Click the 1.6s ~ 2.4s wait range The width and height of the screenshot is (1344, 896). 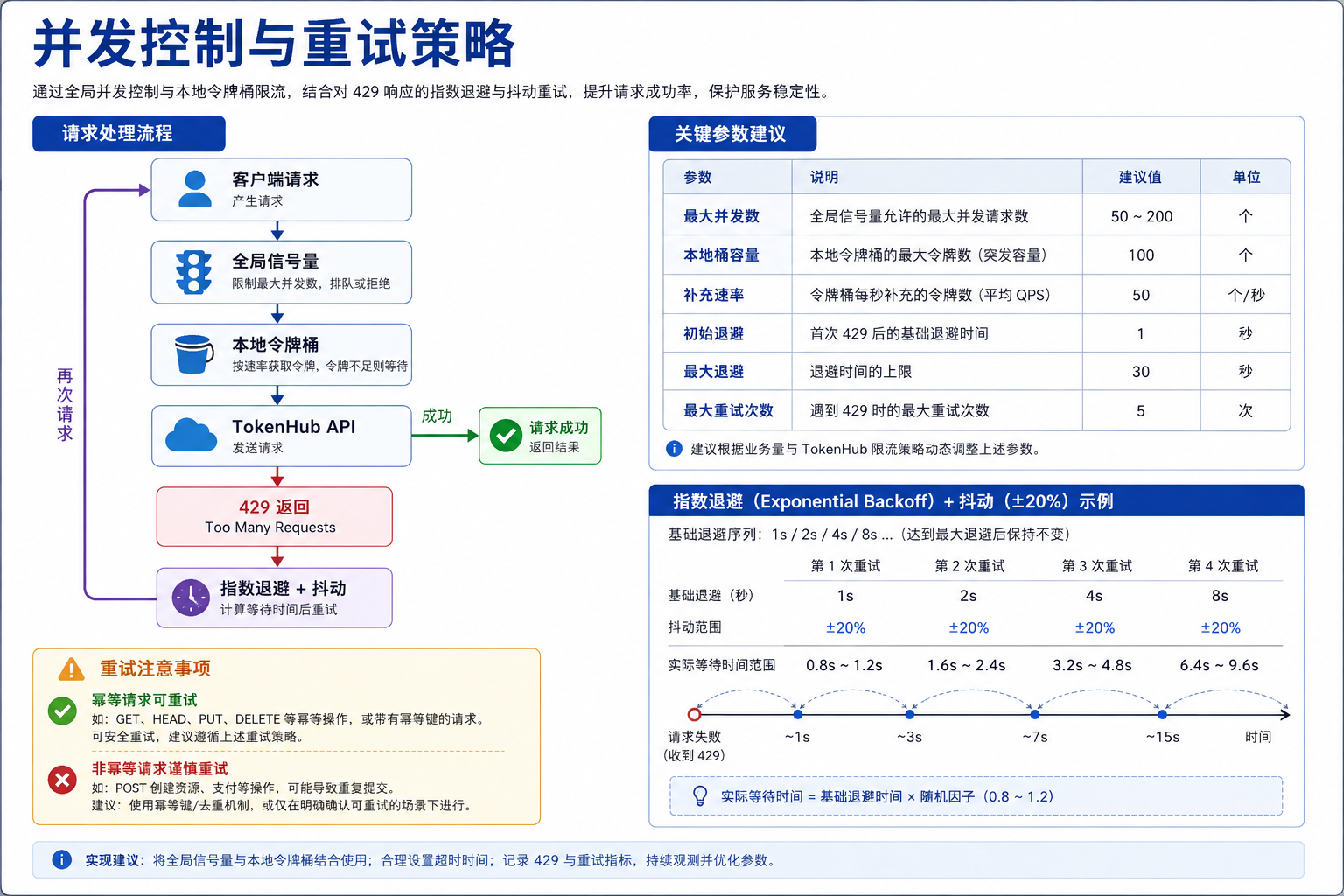tap(967, 665)
